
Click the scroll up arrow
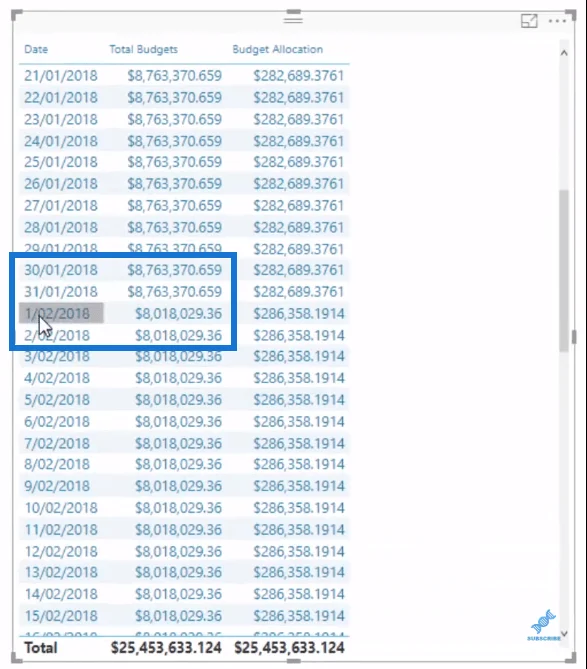tap(564, 53)
